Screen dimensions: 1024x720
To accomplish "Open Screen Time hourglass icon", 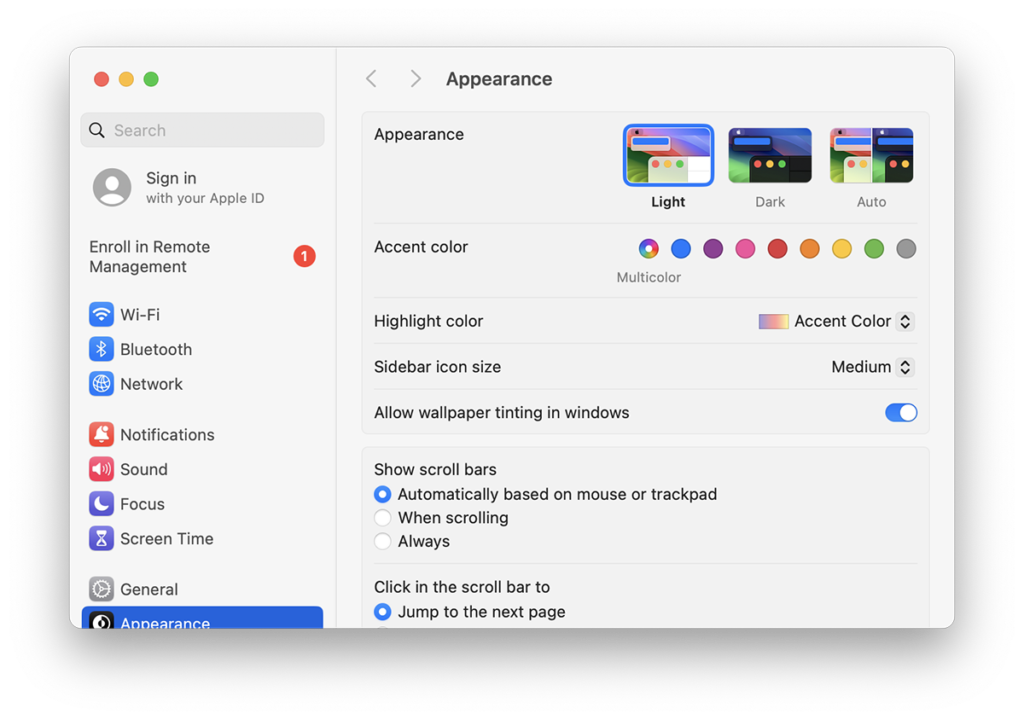I will [x=101, y=539].
